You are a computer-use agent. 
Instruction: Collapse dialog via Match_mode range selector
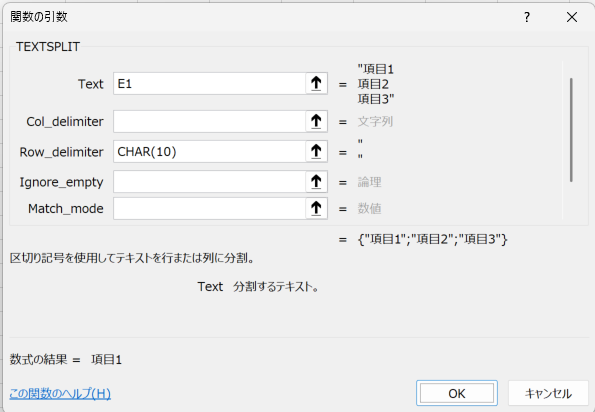316,208
